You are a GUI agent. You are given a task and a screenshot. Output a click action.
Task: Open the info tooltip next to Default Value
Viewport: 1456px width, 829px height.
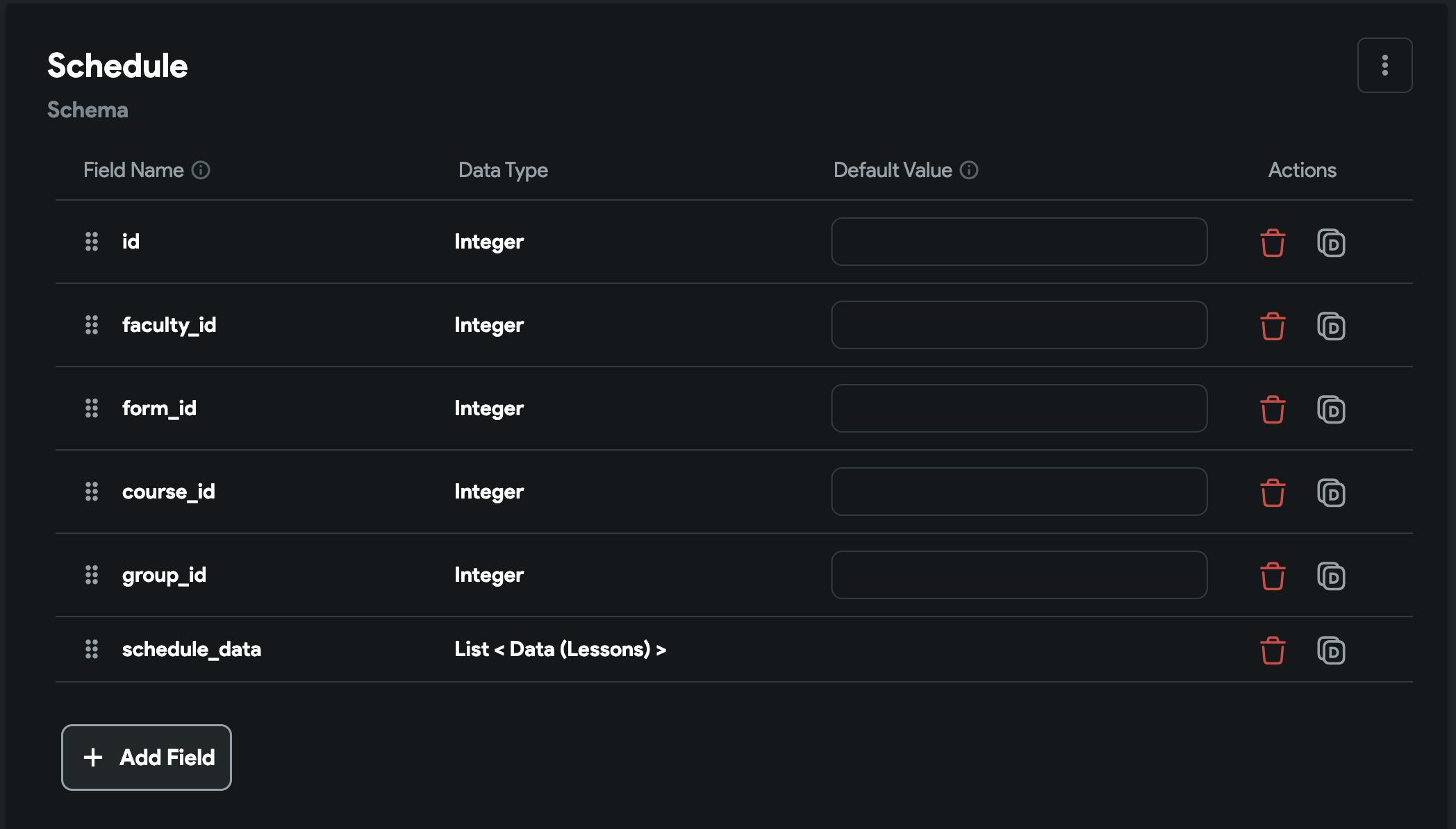tap(969, 170)
